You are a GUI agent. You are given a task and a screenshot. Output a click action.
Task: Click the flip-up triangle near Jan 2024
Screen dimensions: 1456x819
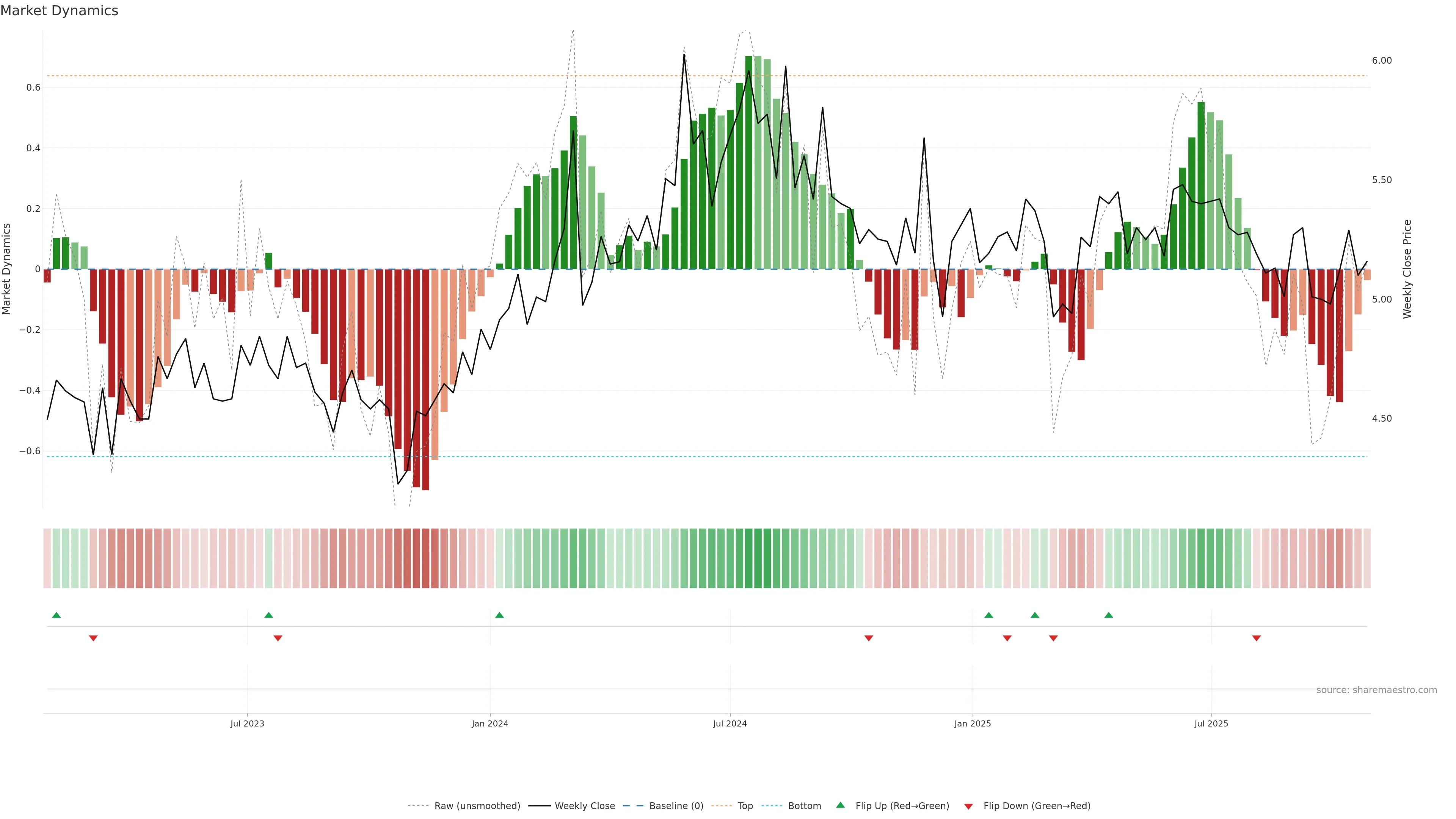pyautogui.click(x=499, y=615)
